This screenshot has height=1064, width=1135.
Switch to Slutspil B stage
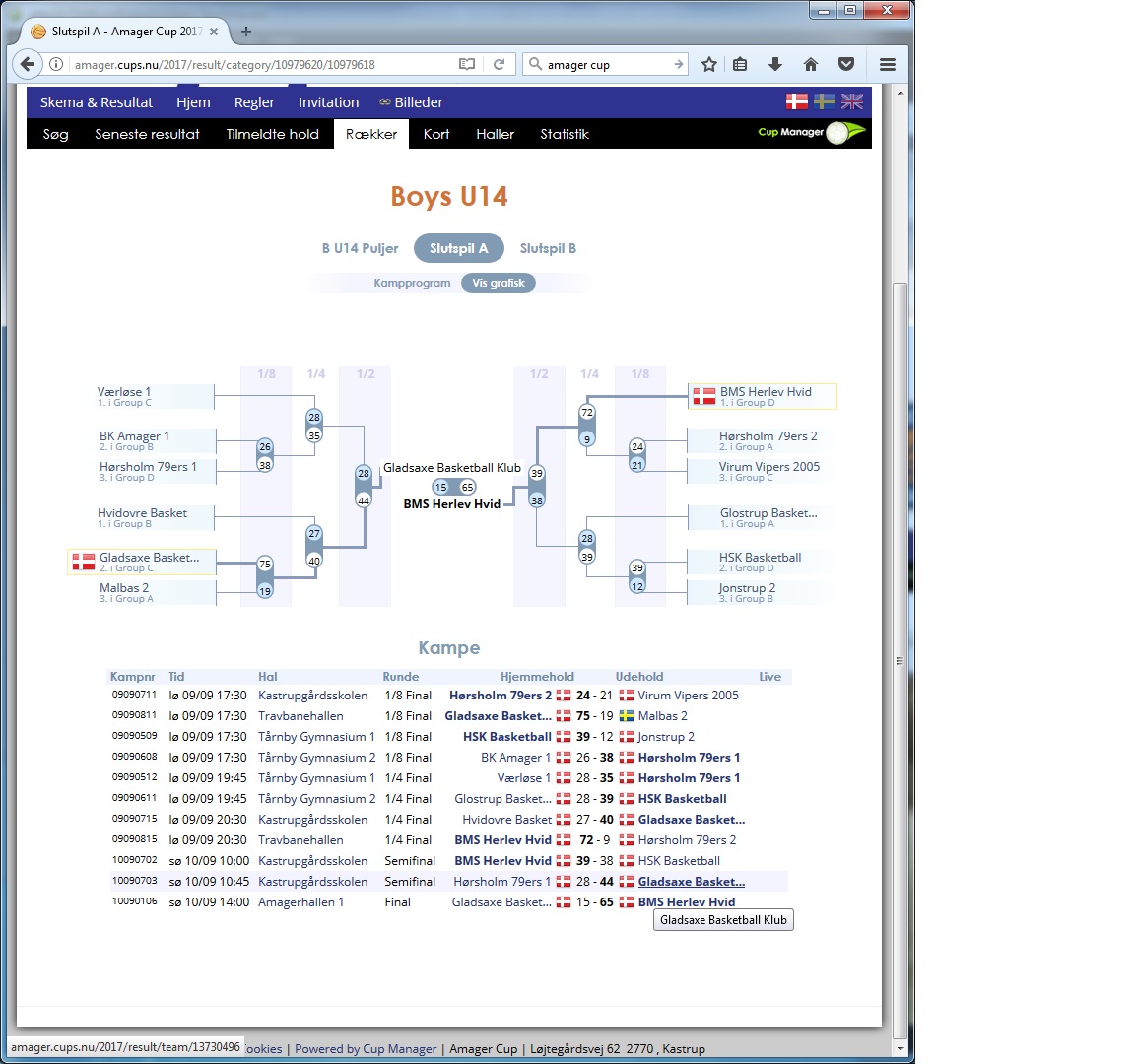(x=548, y=248)
